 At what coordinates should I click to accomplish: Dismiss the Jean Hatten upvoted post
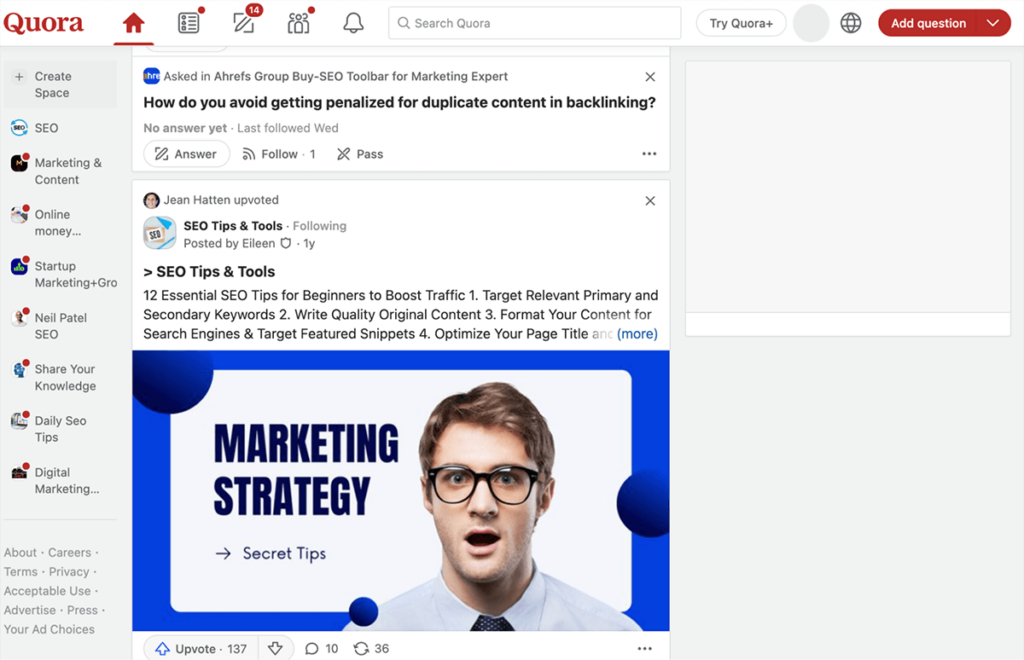[x=650, y=201]
